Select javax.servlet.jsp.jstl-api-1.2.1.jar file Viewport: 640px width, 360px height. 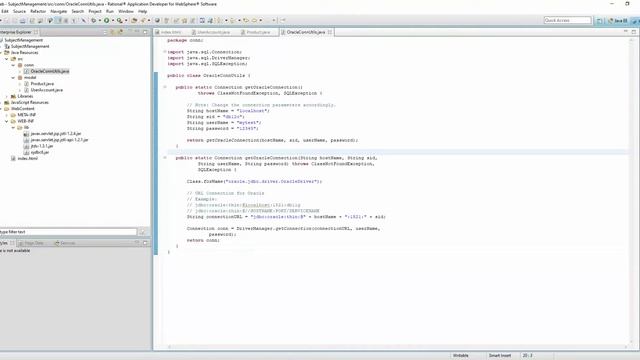tap(59, 140)
